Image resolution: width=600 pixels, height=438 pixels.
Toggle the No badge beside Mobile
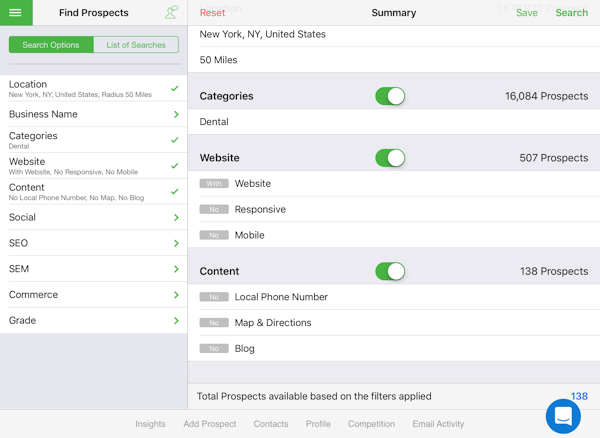pos(214,235)
